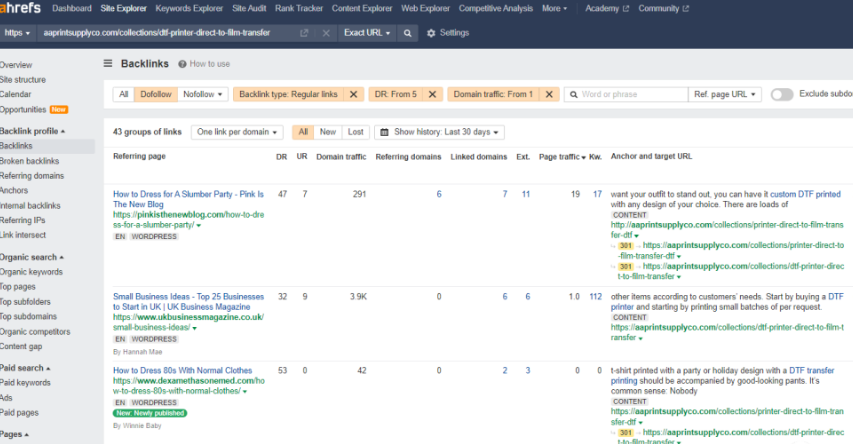Select the Dofollow link filter
Image resolution: width=853 pixels, height=444 pixels.
pyautogui.click(x=156, y=95)
